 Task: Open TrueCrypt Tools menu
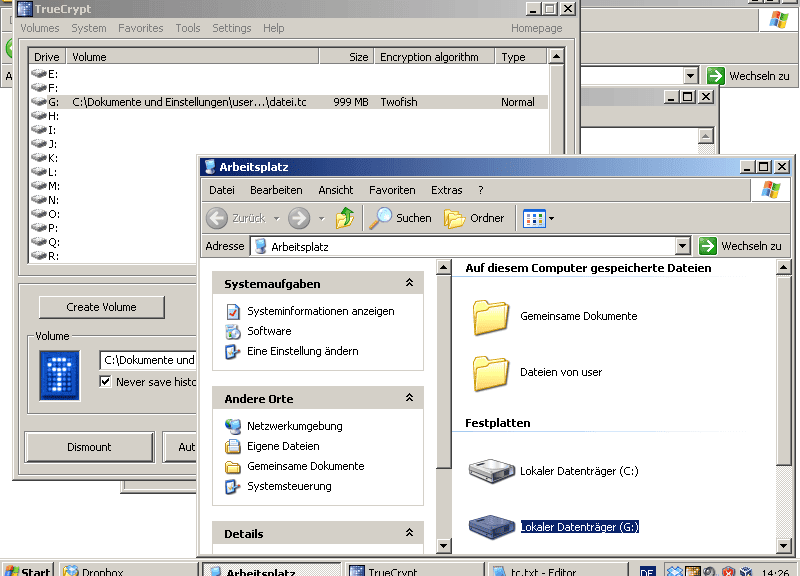(188, 29)
